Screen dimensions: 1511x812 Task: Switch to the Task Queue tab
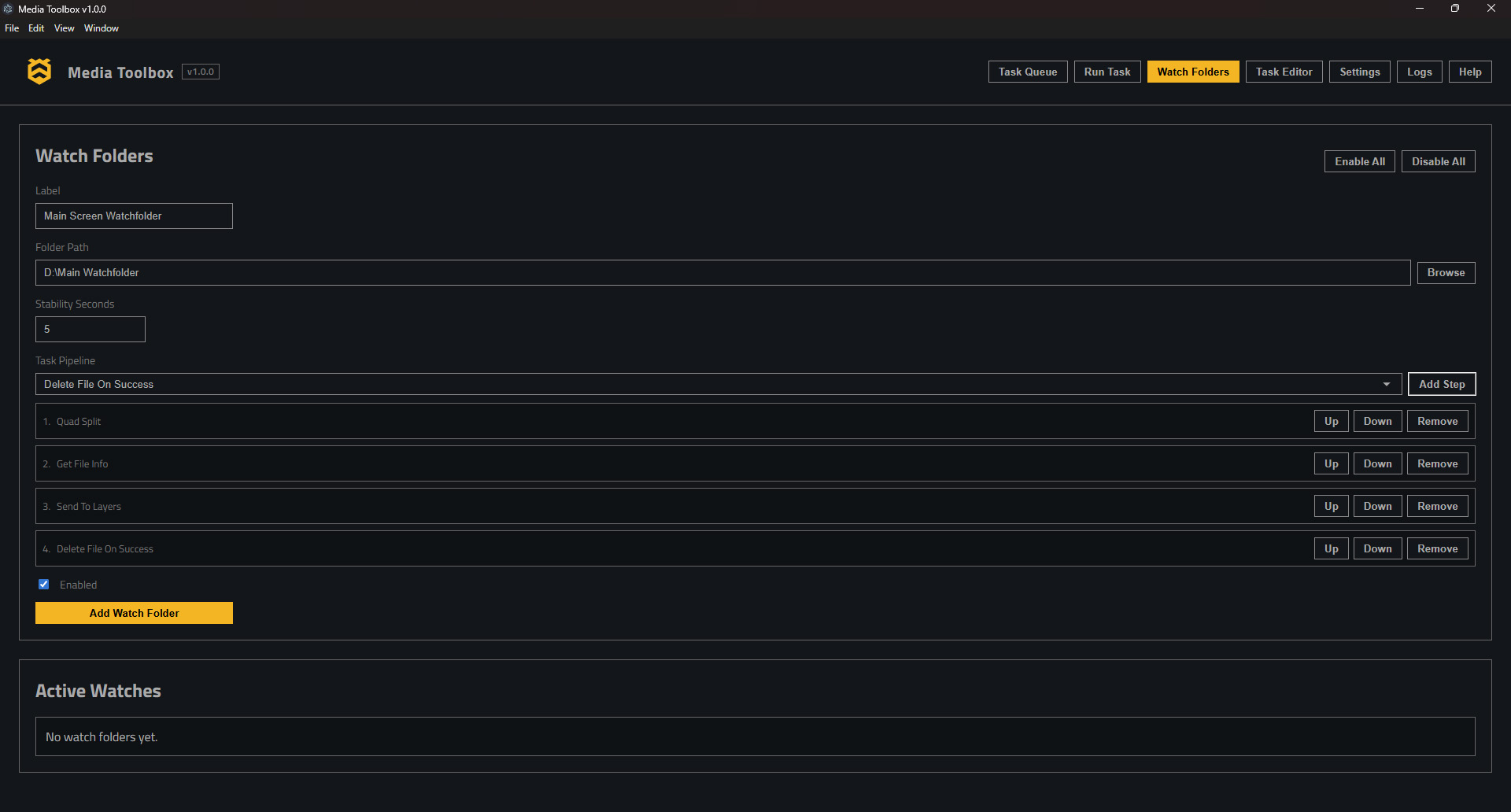tap(1027, 72)
